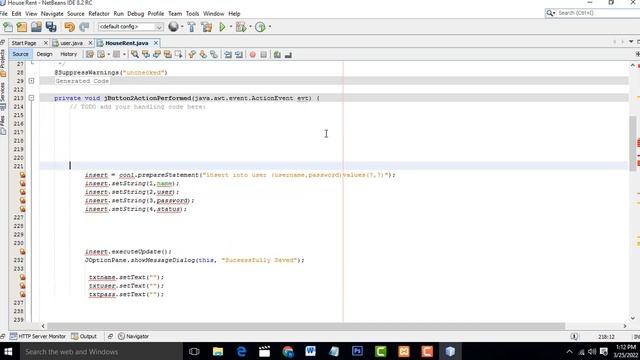The image size is (640, 360).
Task: Switch to History view
Action: (68, 54)
